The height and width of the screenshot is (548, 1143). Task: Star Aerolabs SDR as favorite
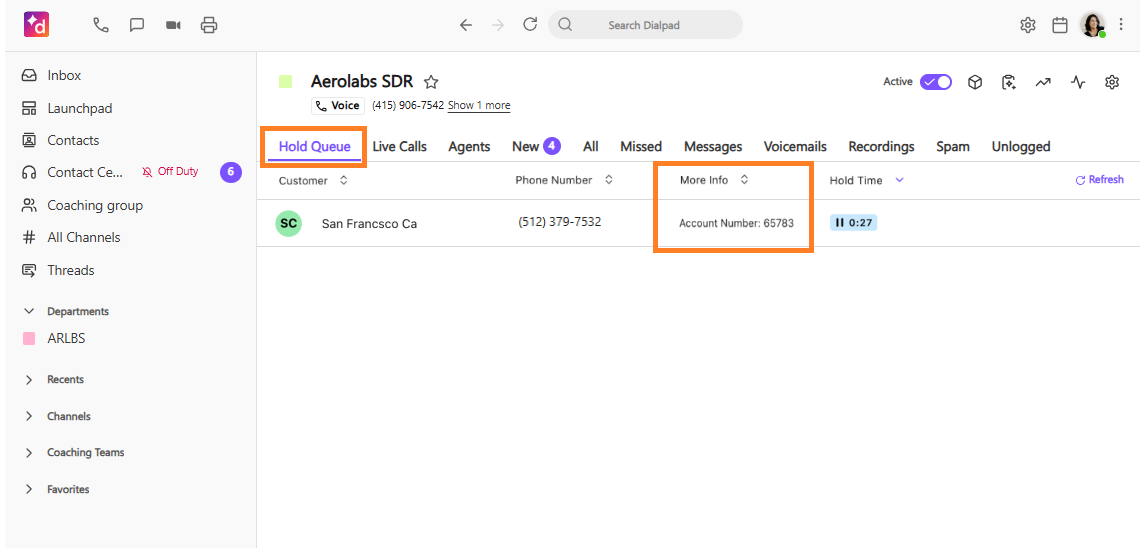tap(432, 82)
